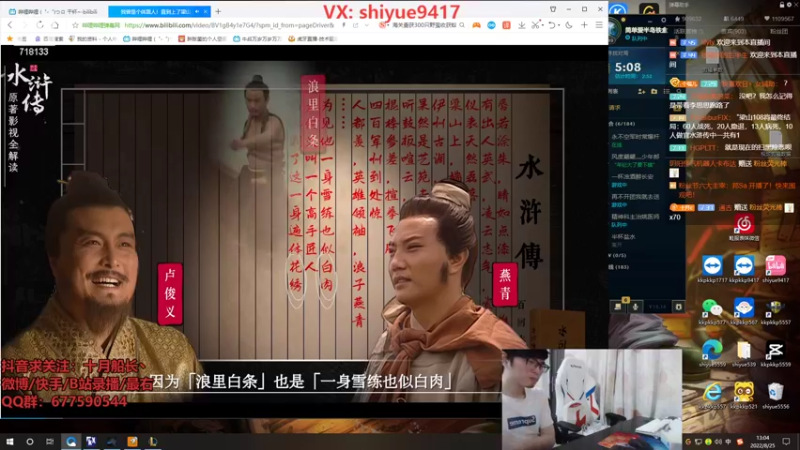Open the red square extension icon

pos(506,25)
